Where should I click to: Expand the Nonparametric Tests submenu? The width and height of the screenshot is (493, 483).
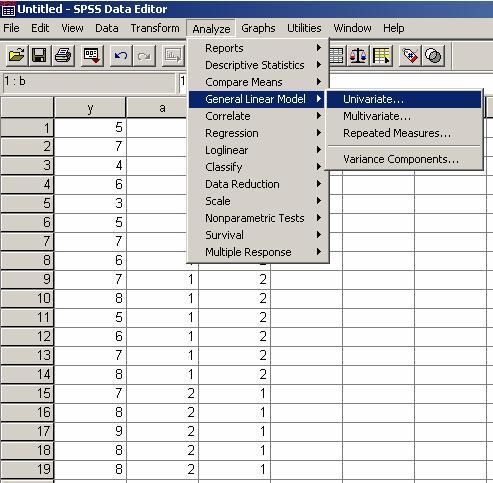(x=258, y=218)
